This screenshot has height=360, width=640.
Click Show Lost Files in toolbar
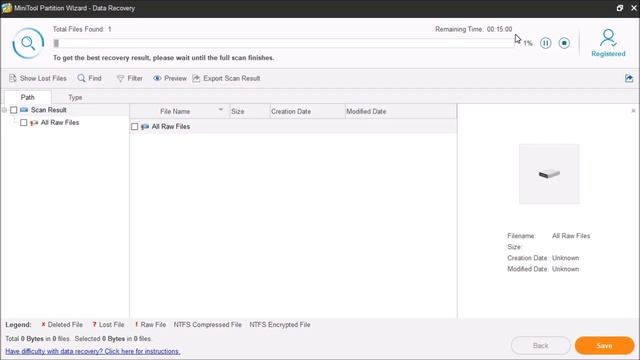pos(38,78)
